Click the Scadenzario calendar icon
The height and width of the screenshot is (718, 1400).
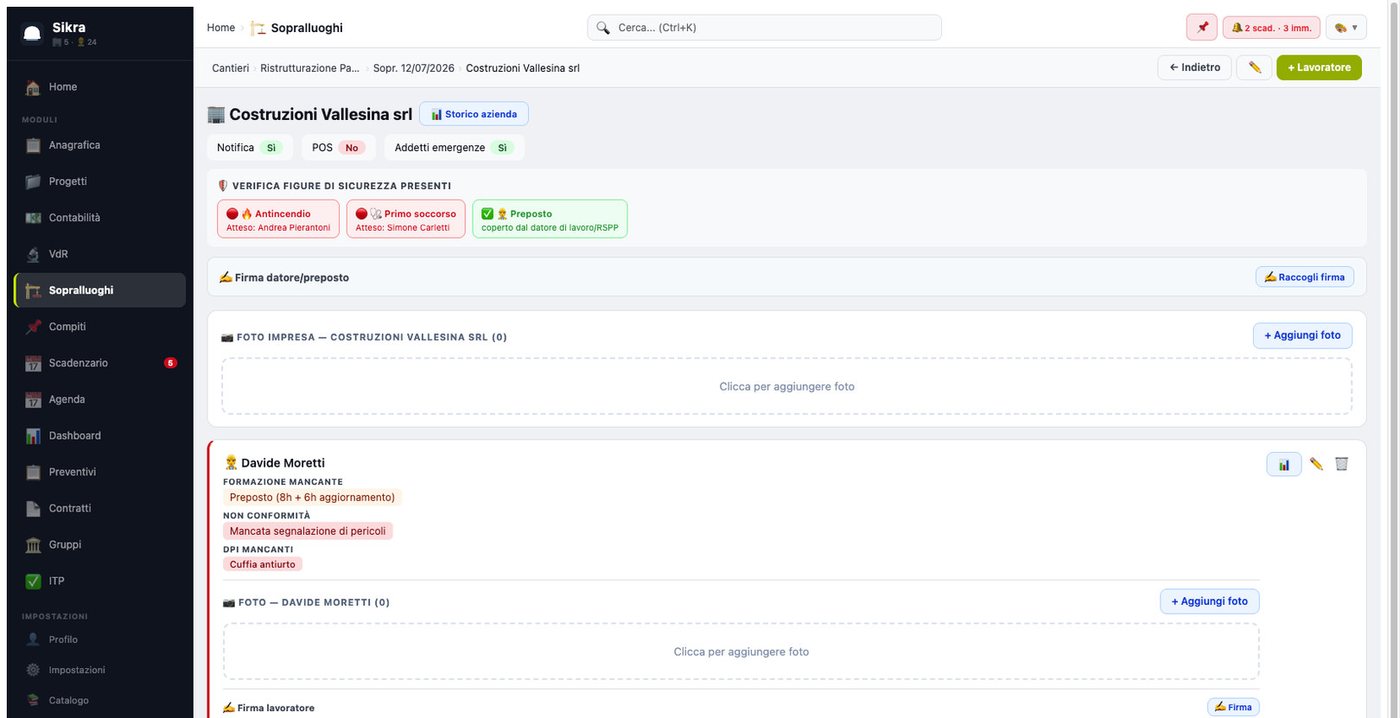[33, 363]
